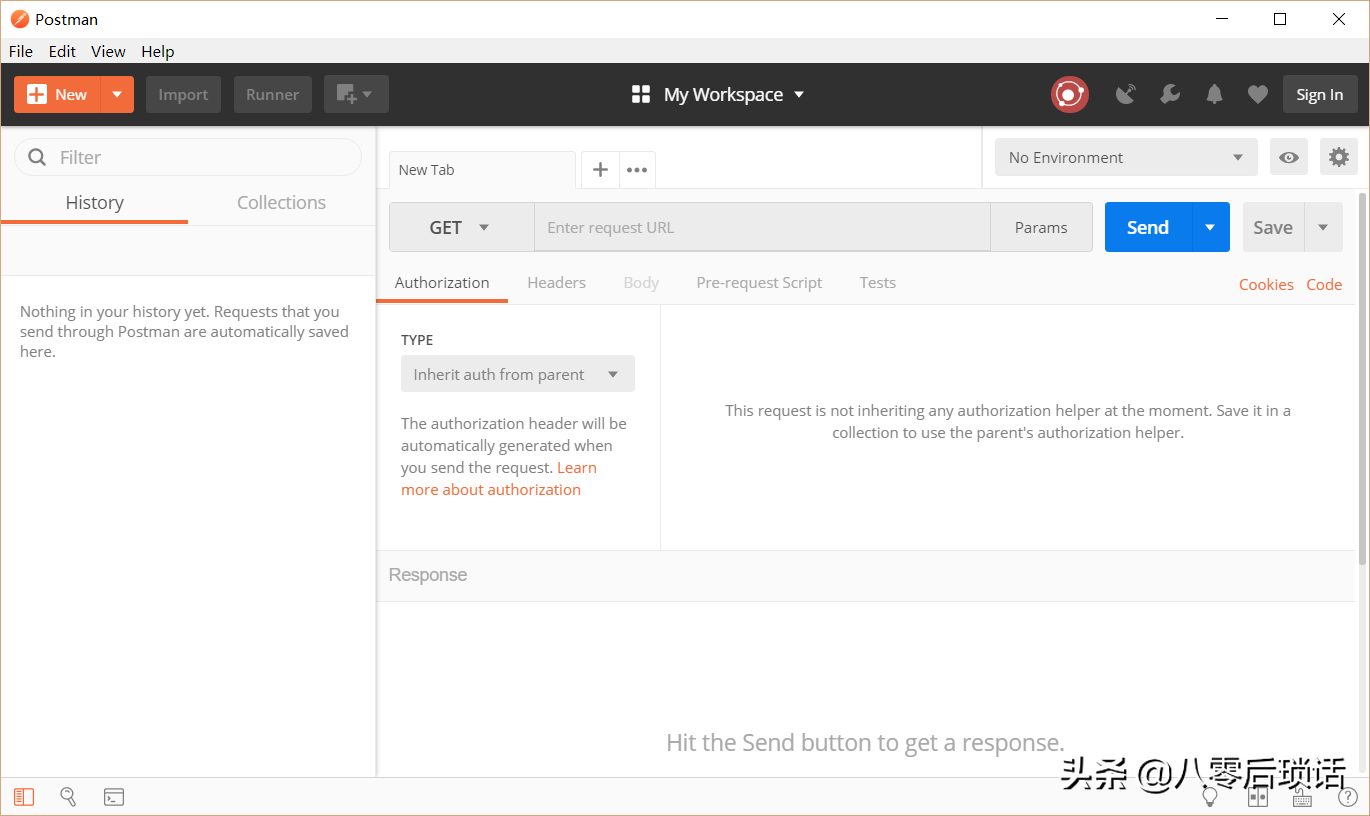Image resolution: width=1370 pixels, height=816 pixels.
Task: Select the New Tab request tab
Action: coord(482,170)
